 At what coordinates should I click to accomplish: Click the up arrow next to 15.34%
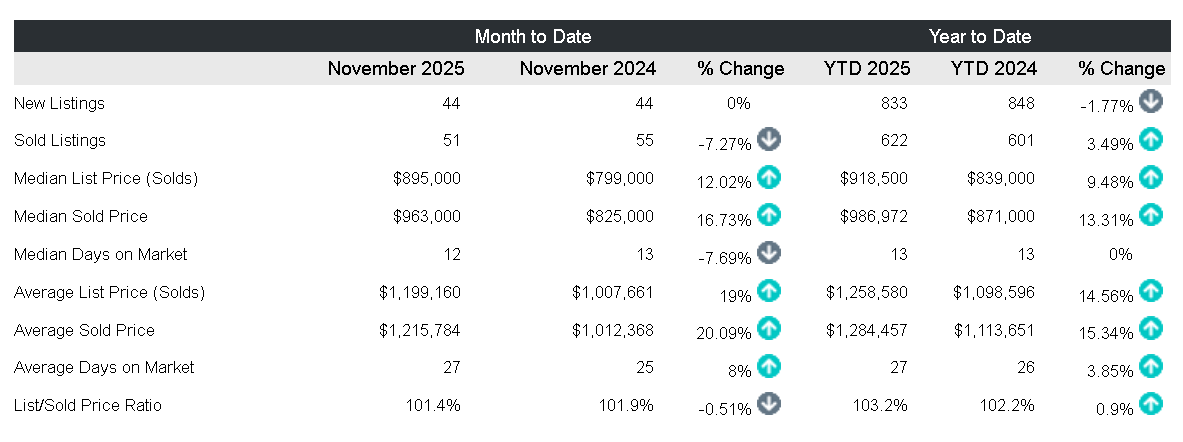(1151, 328)
